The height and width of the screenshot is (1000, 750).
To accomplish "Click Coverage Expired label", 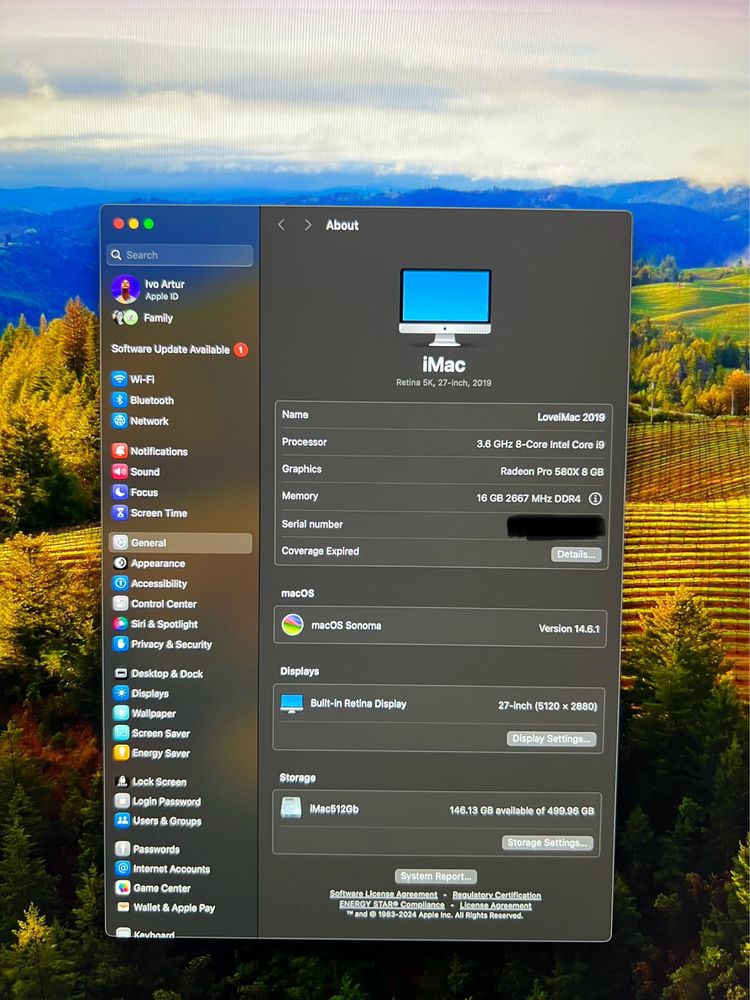I will point(320,551).
